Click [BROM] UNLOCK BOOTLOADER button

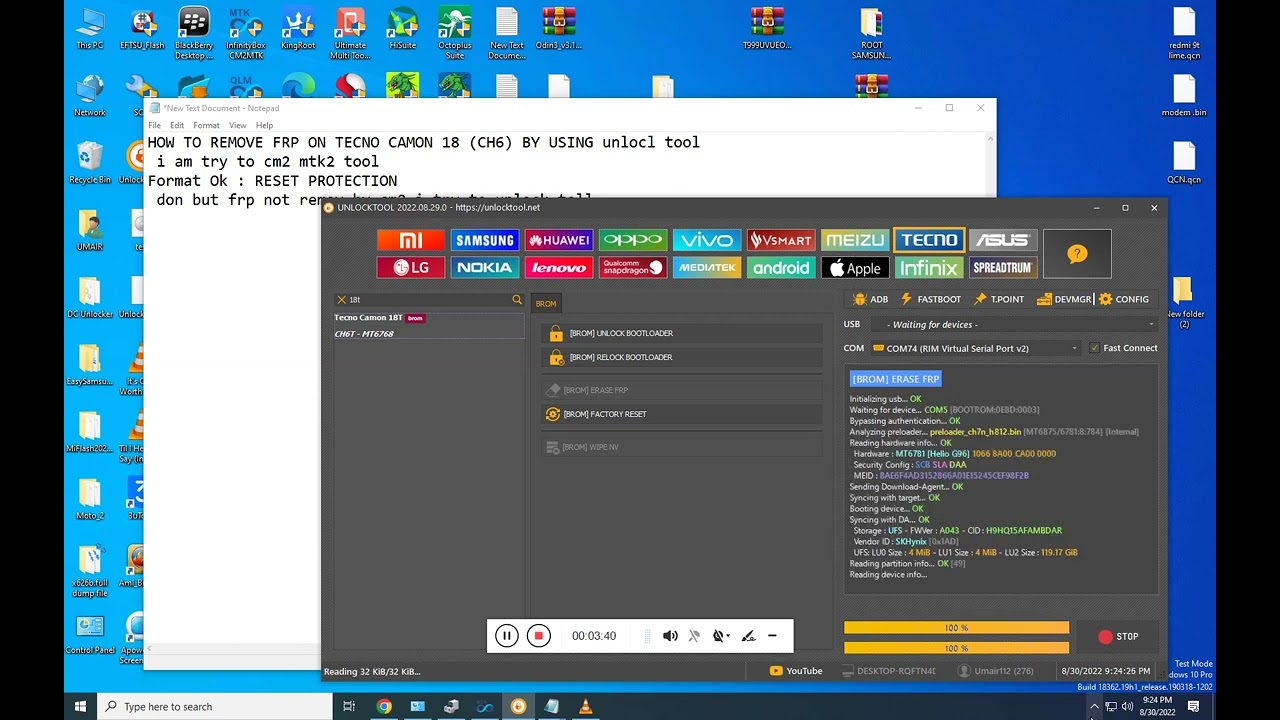(x=681, y=333)
